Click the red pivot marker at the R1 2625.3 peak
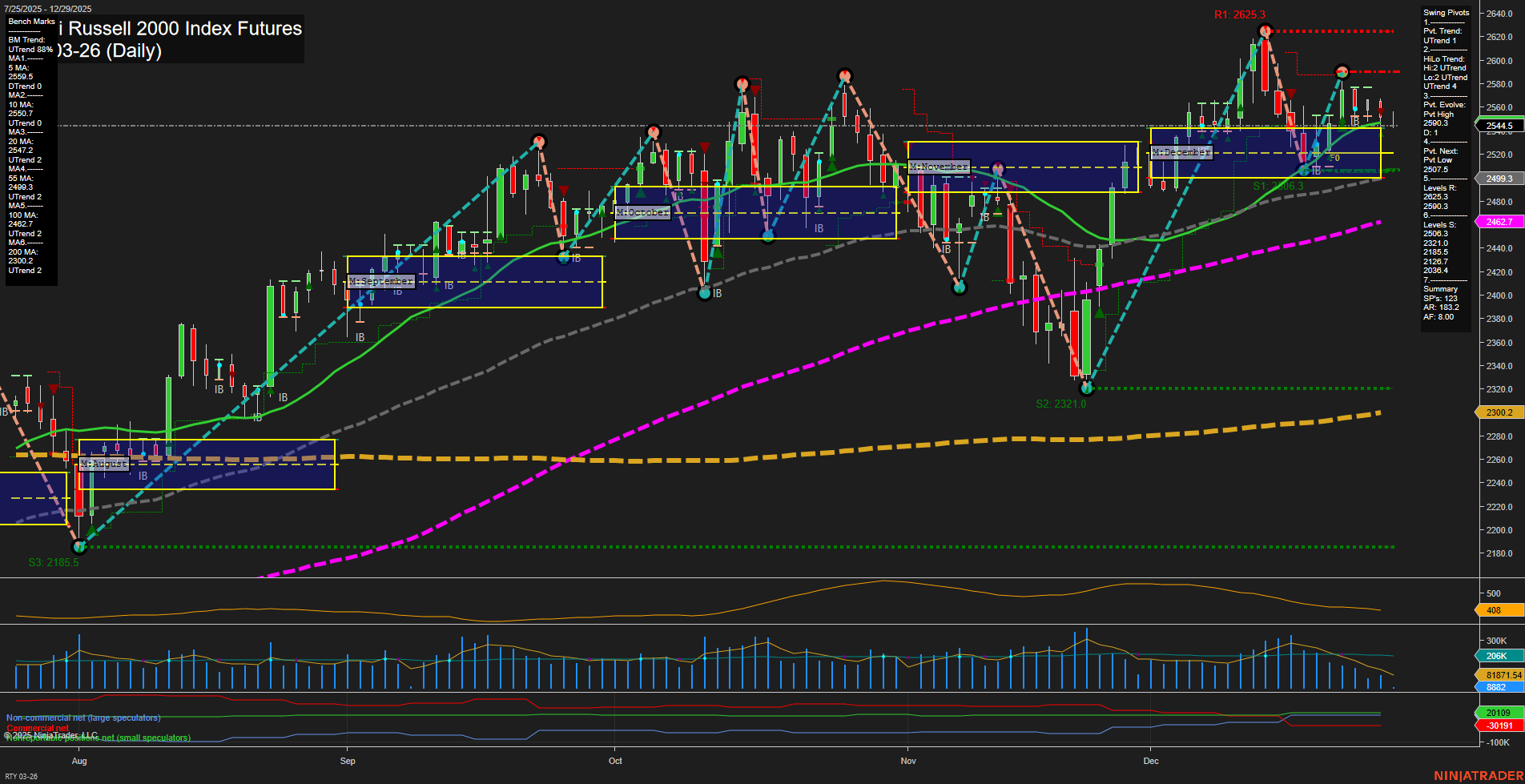1525x784 pixels. [1265, 31]
